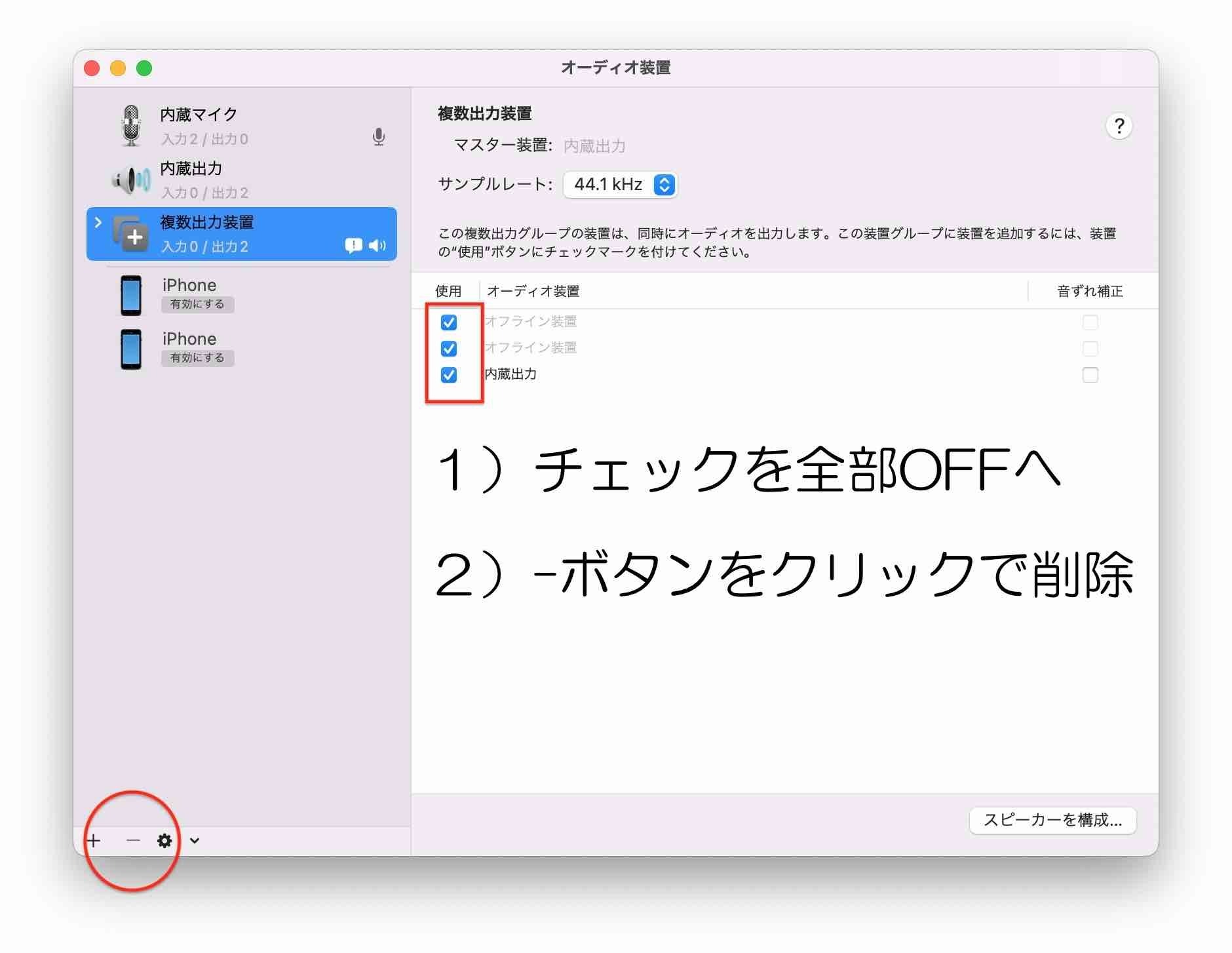This screenshot has width=1232, height=953.
Task: Click the 内蔵マイク microphone device icon
Action: [131, 126]
